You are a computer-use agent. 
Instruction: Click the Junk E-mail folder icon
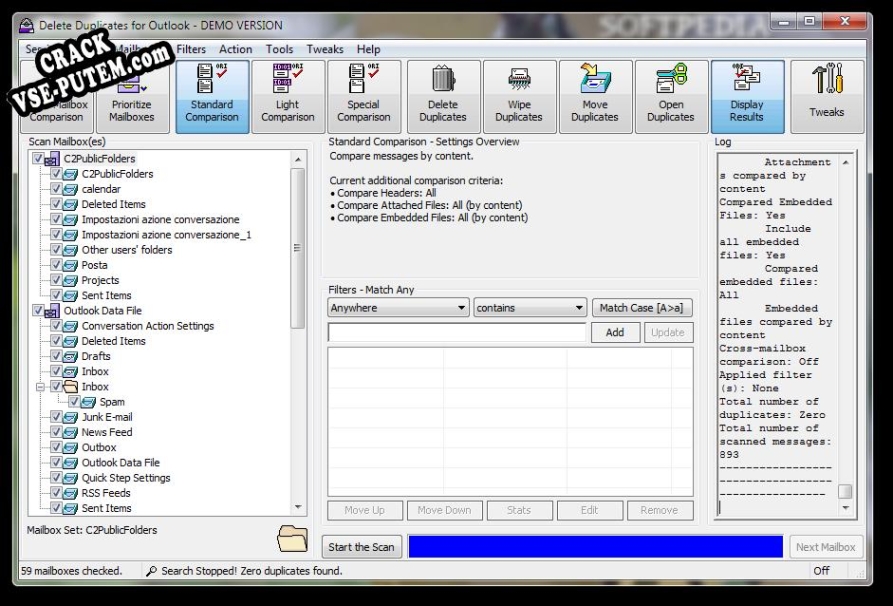(71, 417)
